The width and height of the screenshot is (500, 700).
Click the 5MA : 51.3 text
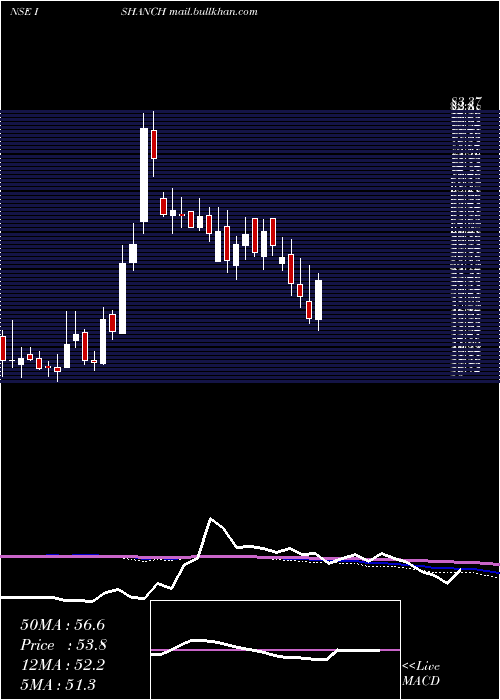click(58, 684)
